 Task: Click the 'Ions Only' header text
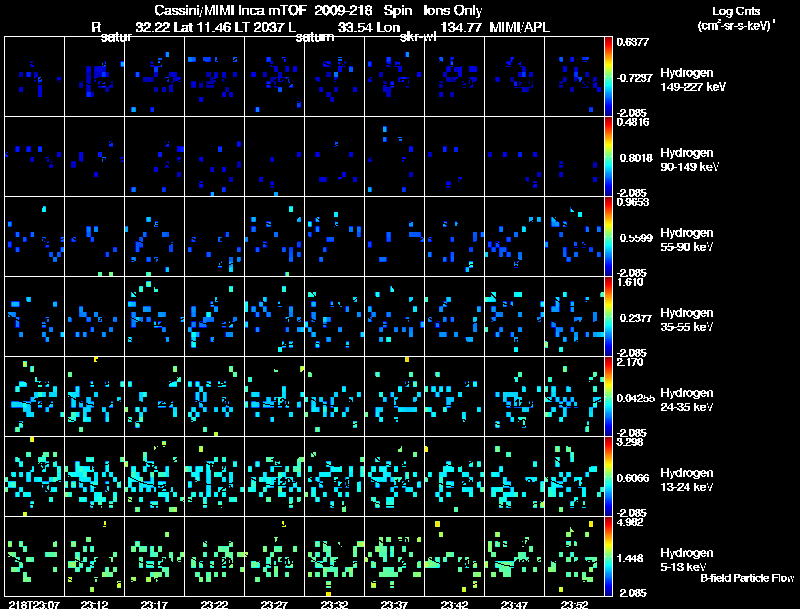tap(453, 11)
